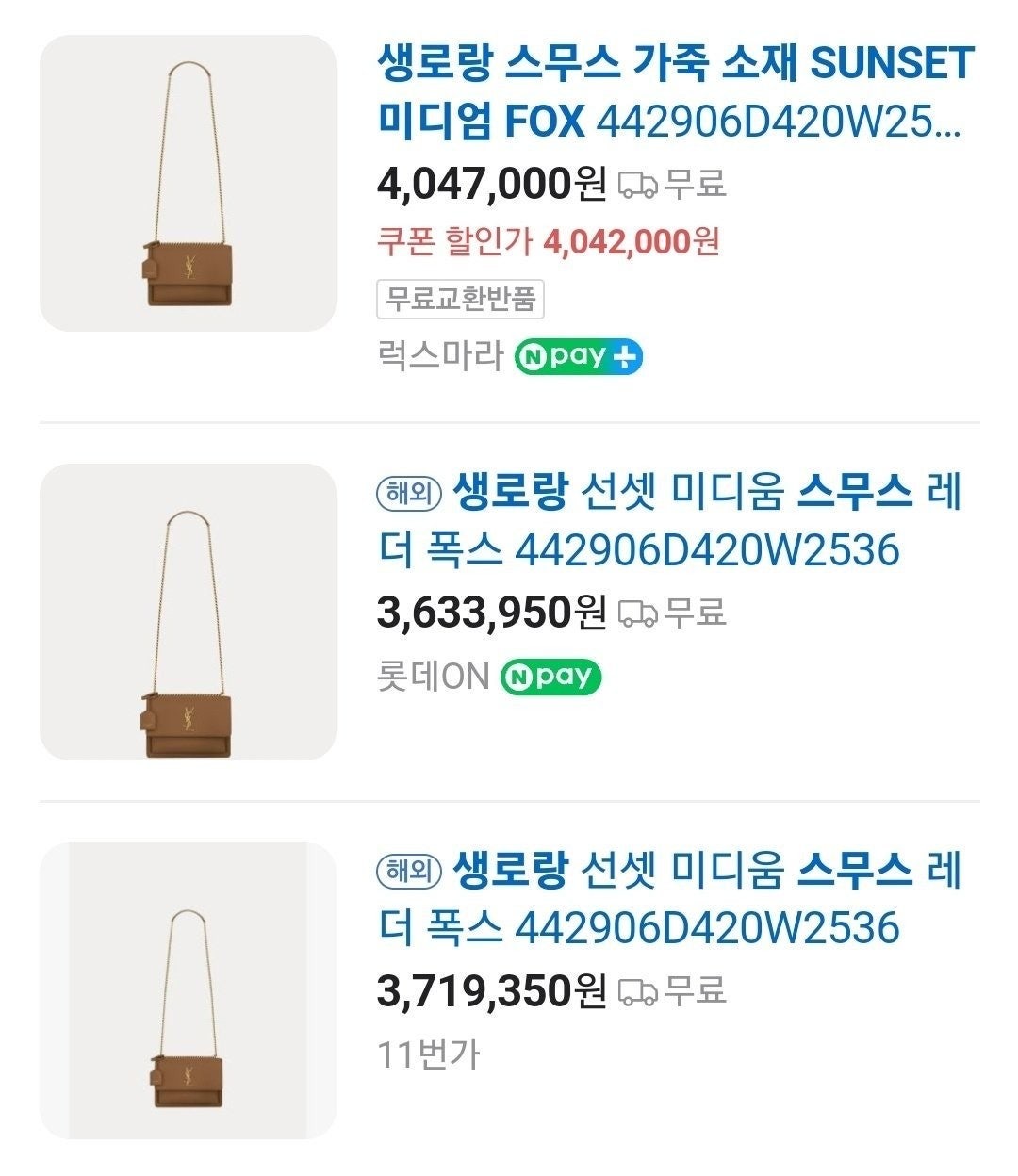
Task: Click the 3,719,350원 price
Action: point(490,990)
